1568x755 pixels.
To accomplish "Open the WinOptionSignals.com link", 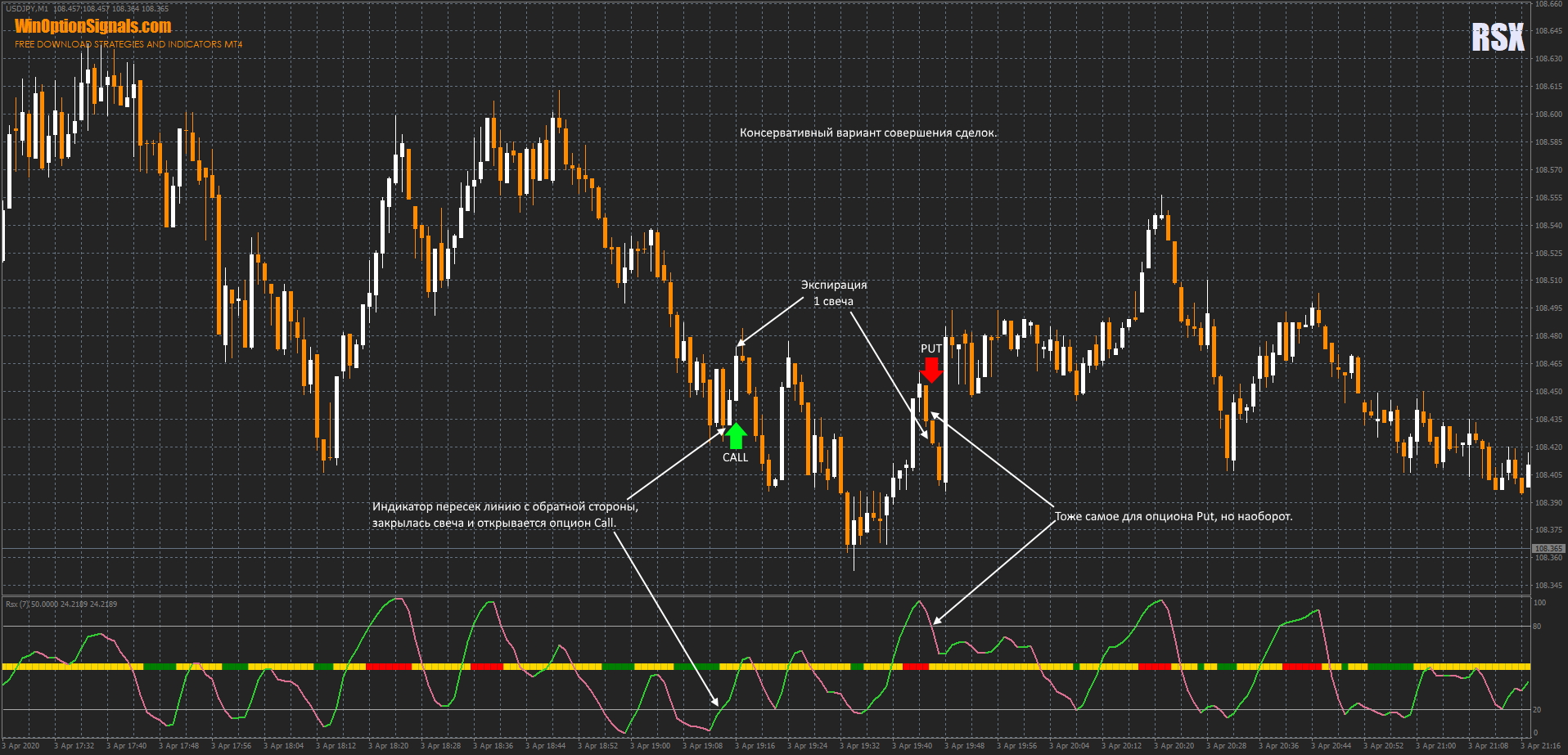I will coord(93,26).
